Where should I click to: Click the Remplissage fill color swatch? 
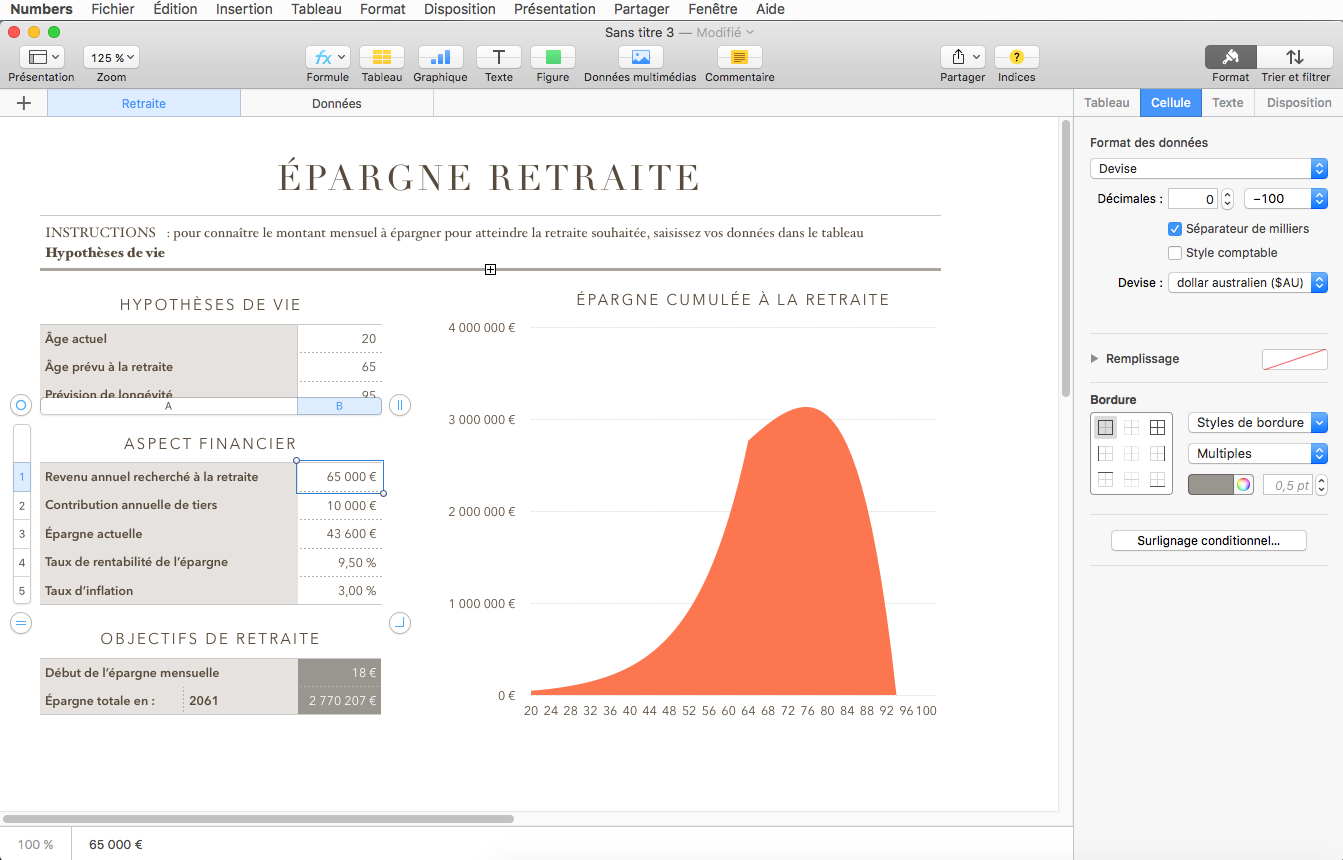(x=1295, y=359)
